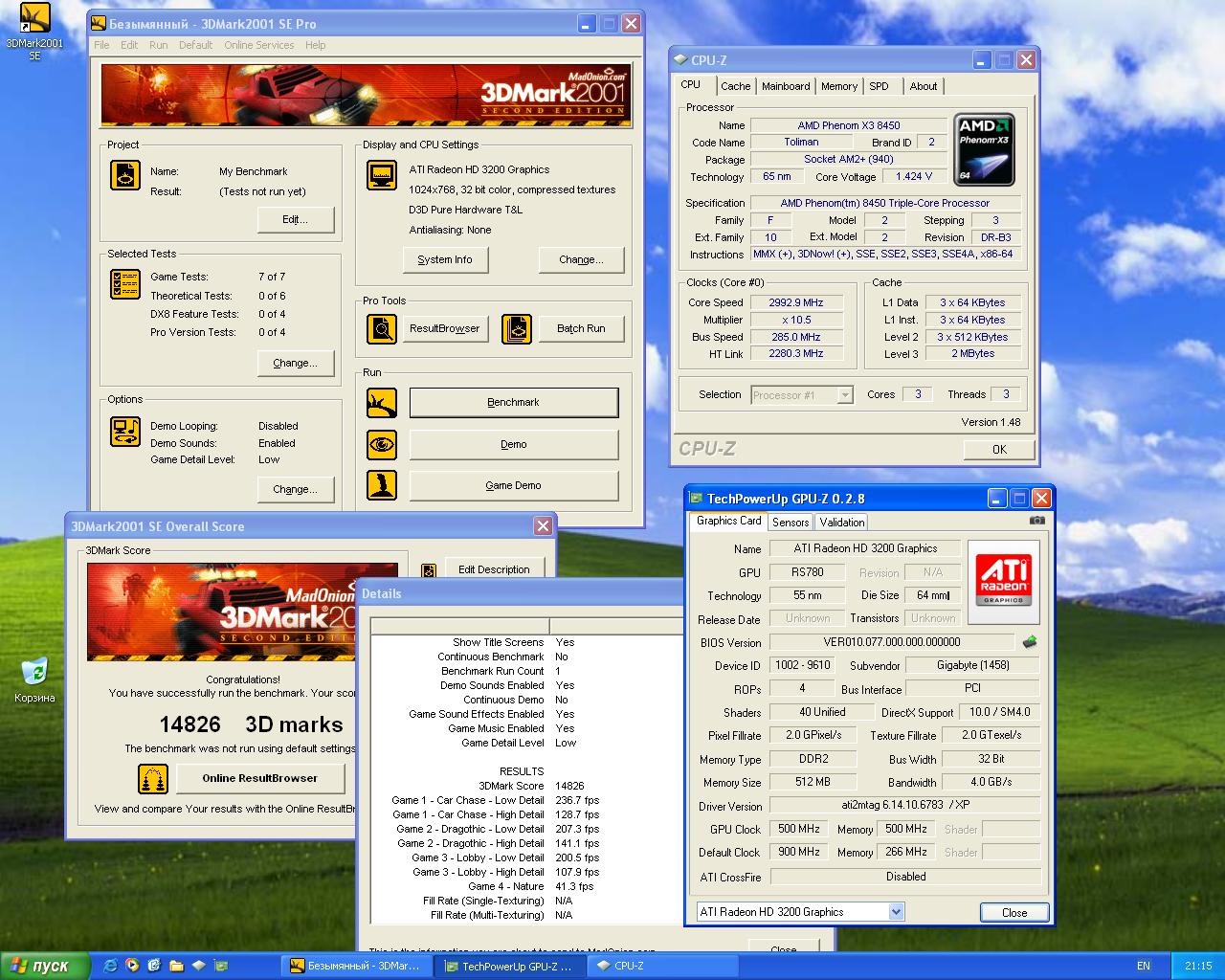Click the Selected Tests checklist icon
The width and height of the screenshot is (1225, 980).
[125, 284]
